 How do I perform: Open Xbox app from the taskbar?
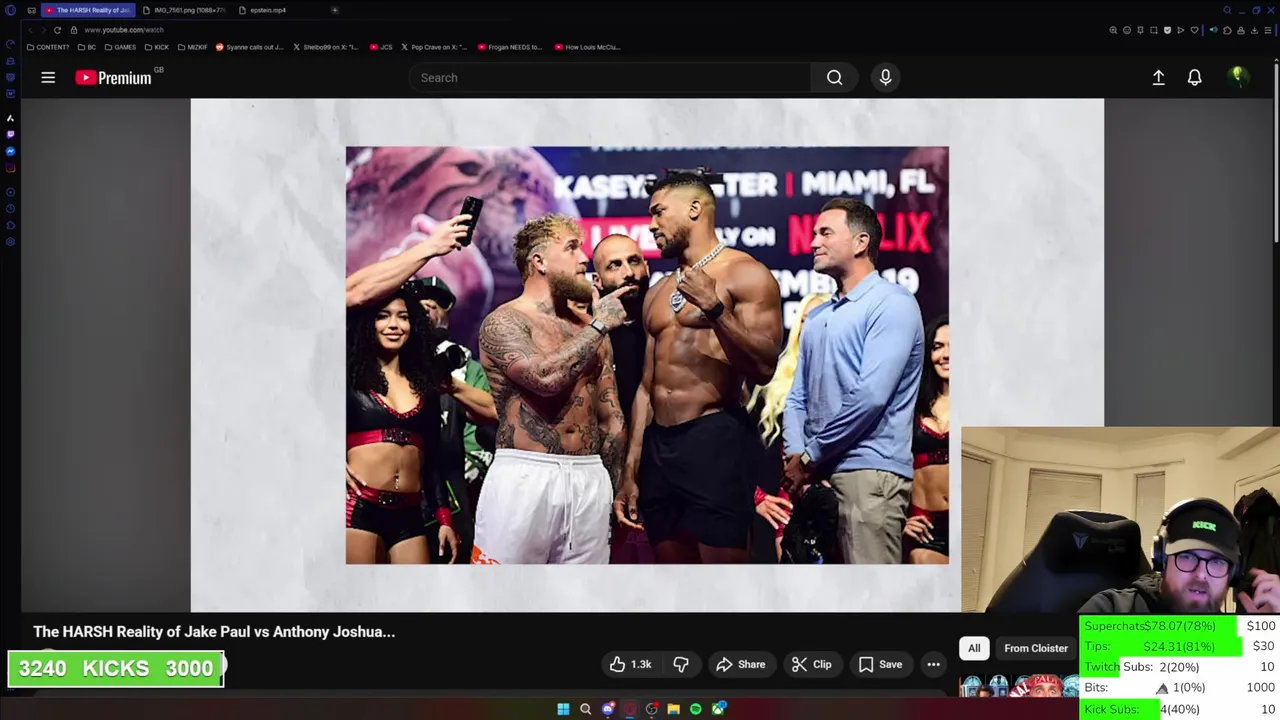tap(718, 709)
